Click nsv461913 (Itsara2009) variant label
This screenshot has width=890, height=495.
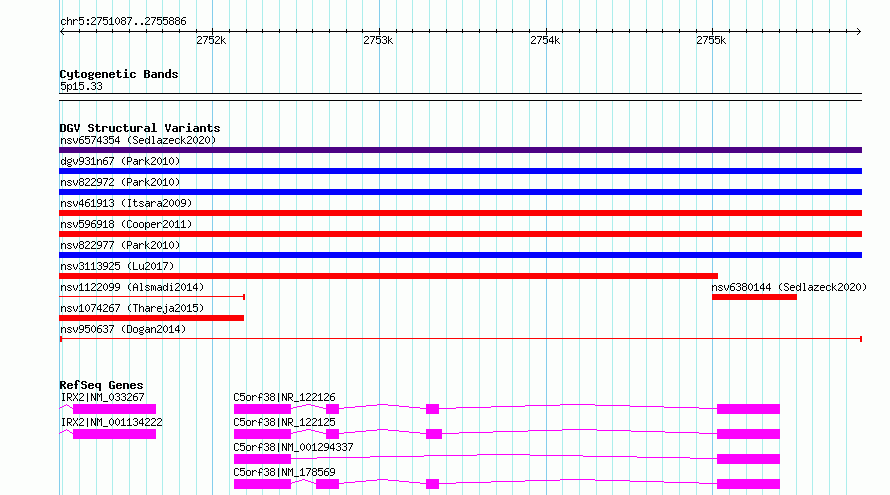click(126, 203)
